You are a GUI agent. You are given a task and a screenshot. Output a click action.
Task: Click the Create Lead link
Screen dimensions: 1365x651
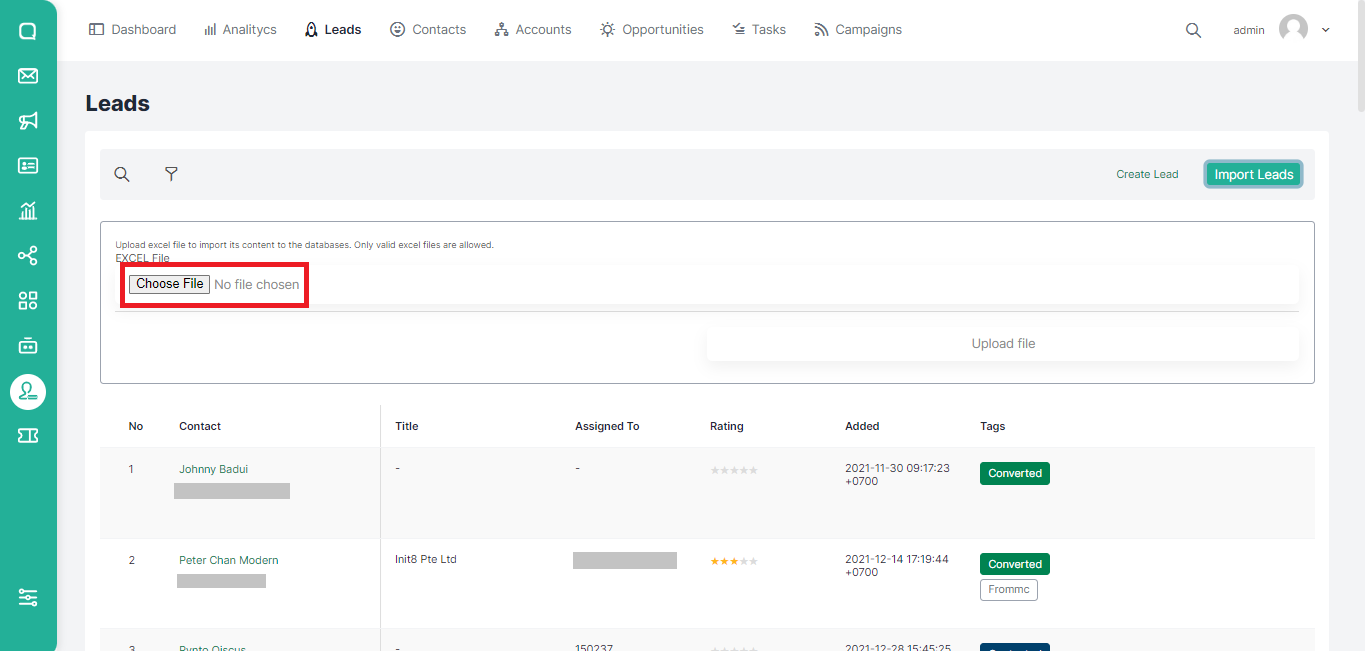point(1147,174)
